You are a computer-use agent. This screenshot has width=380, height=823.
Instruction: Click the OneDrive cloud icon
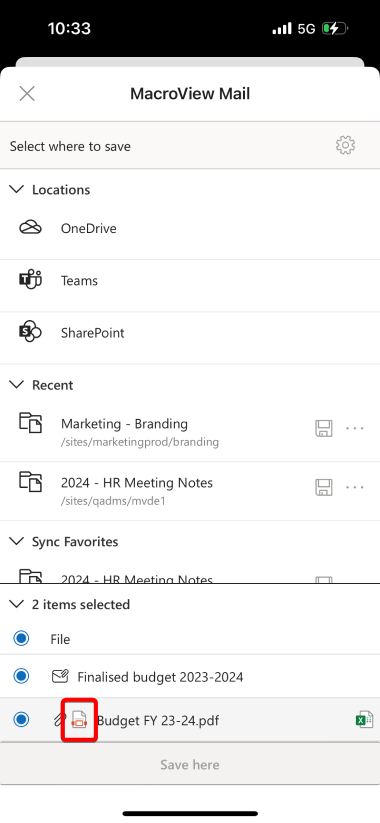pos(30,228)
